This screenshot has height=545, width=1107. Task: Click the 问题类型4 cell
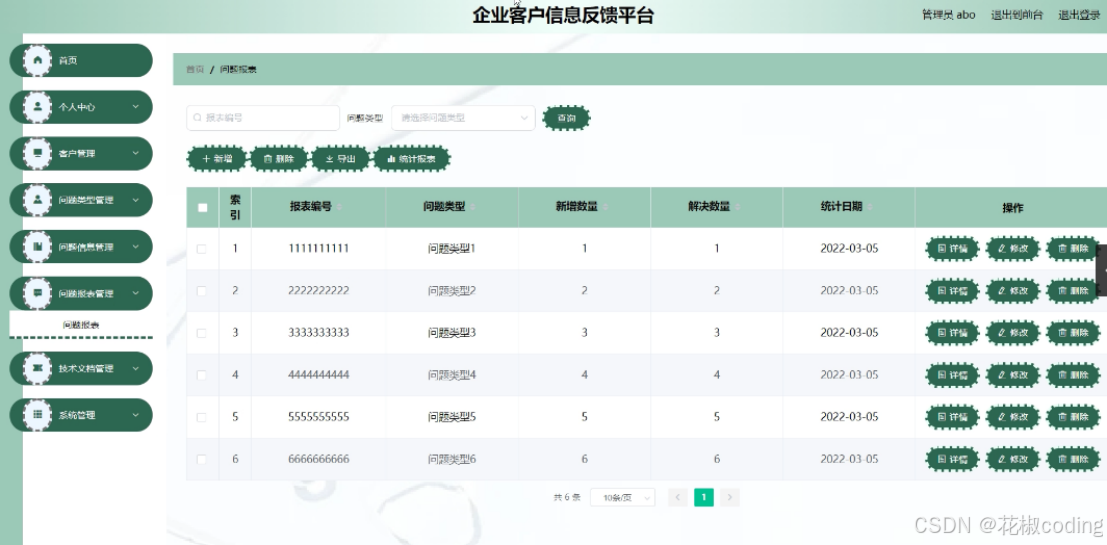point(452,375)
